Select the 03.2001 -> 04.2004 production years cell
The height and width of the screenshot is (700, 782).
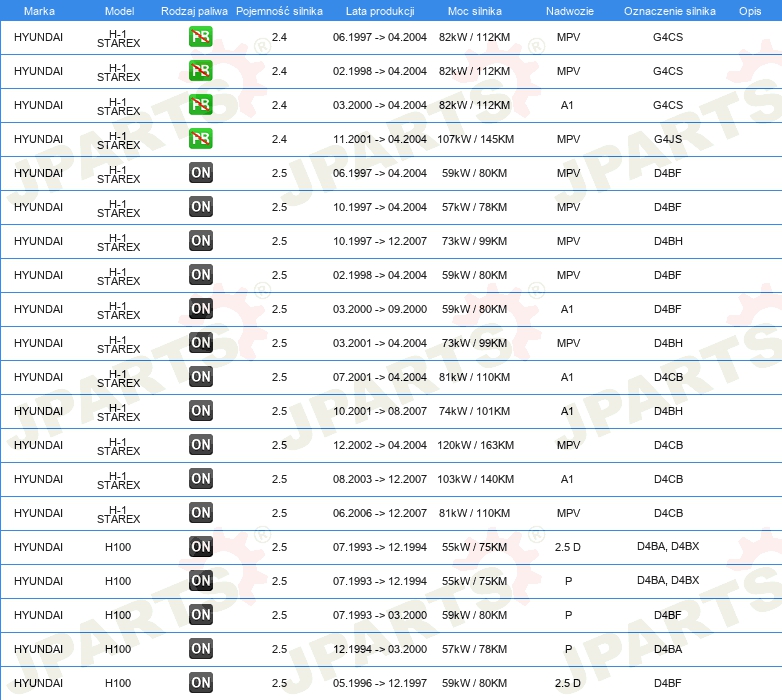[380, 343]
